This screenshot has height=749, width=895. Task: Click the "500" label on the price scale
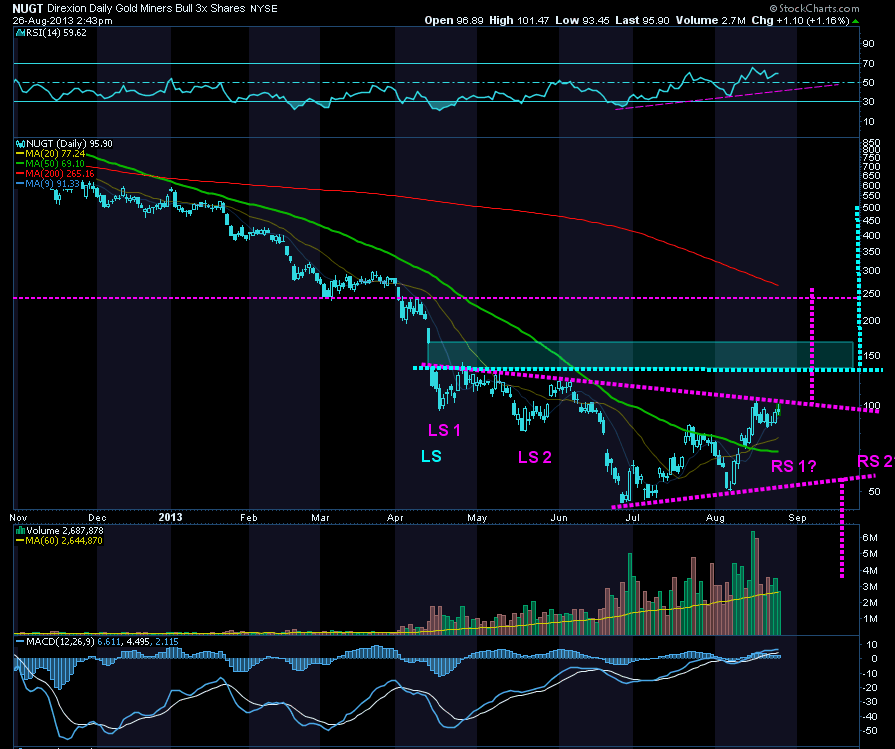pyautogui.click(x=872, y=207)
